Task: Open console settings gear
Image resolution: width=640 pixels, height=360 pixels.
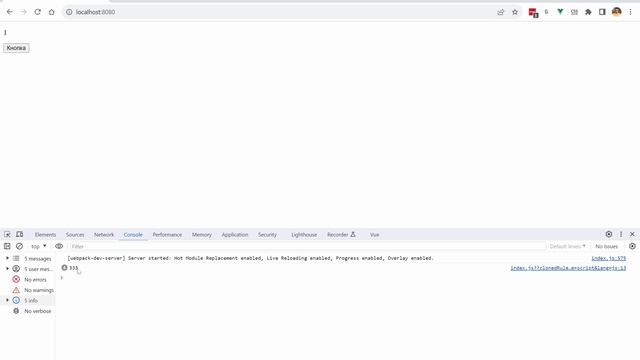Action: click(x=632, y=246)
